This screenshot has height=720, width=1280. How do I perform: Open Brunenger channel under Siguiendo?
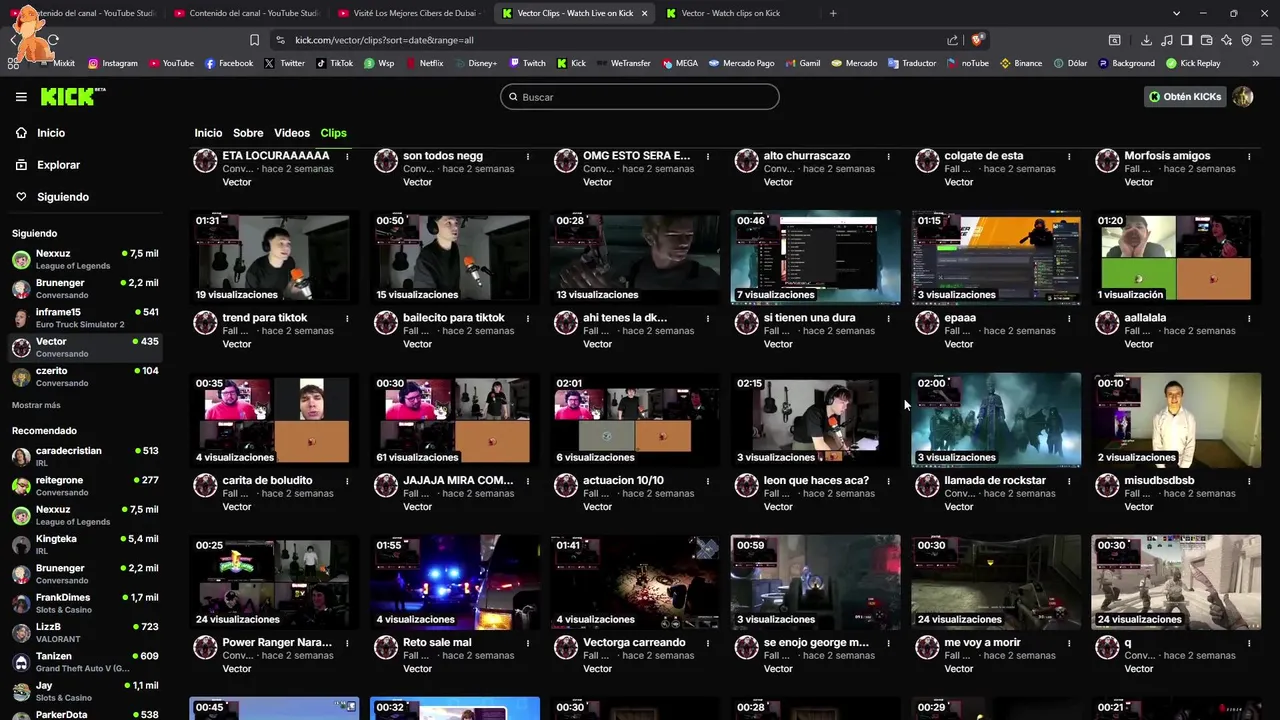click(x=85, y=289)
